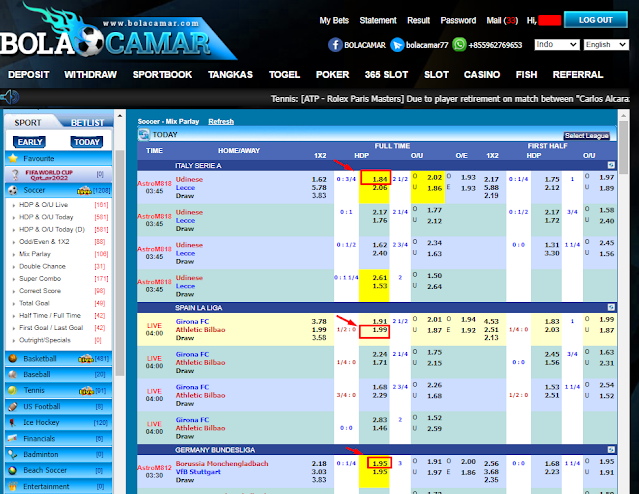Click the US Football sport icon
This screenshot has width=639, height=494.
13,407
